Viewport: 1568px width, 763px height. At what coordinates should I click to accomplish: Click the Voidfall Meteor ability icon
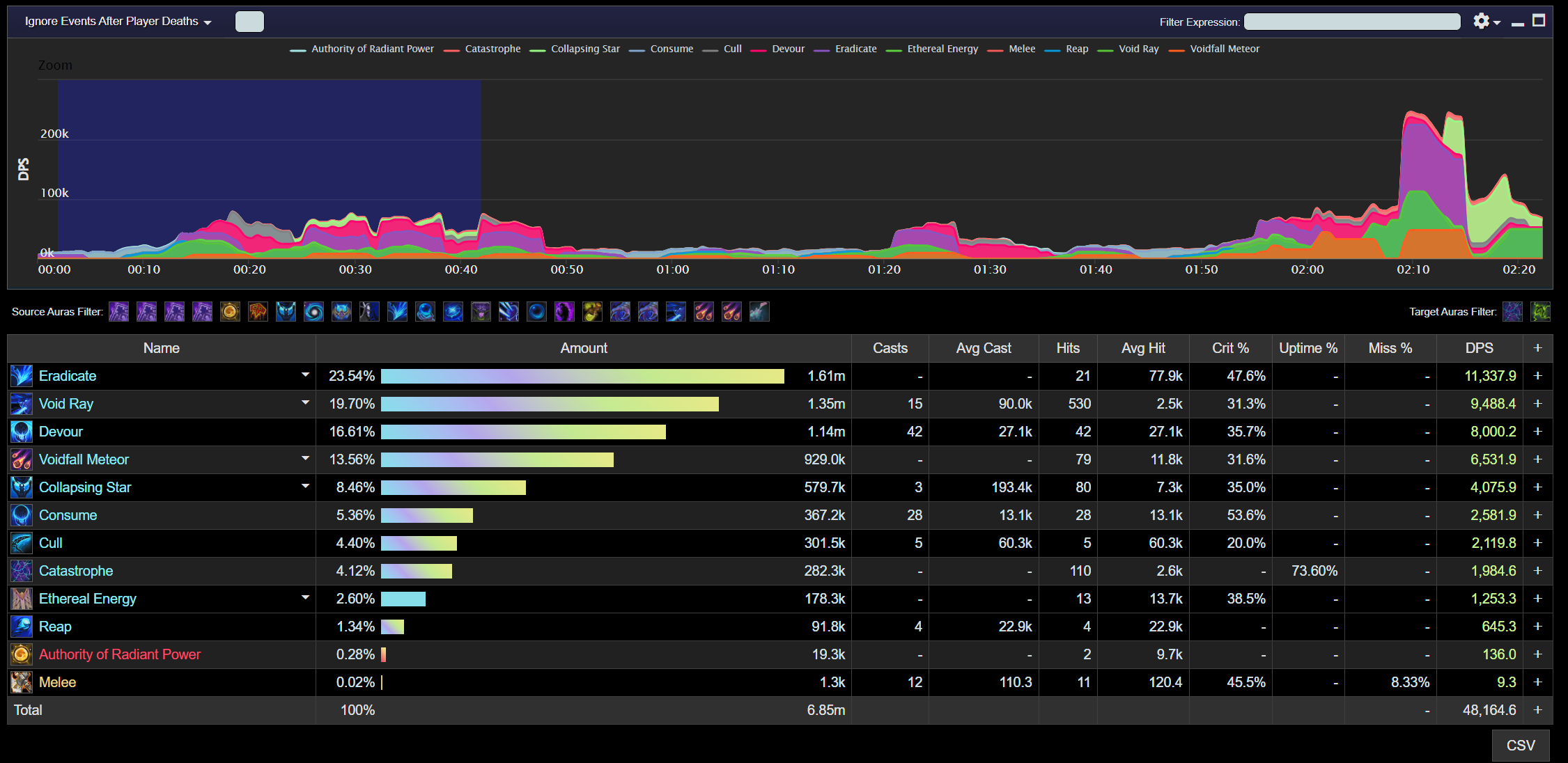click(22, 459)
